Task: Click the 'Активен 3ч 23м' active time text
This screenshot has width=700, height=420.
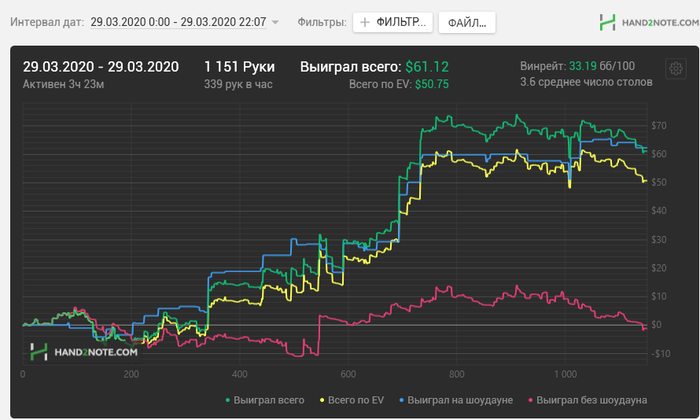Action: coord(63,84)
